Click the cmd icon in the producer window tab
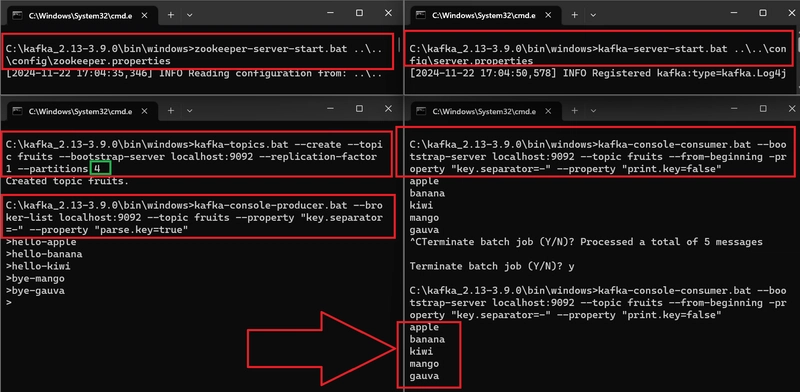Image resolution: width=800 pixels, height=392 pixels. click(x=17, y=111)
